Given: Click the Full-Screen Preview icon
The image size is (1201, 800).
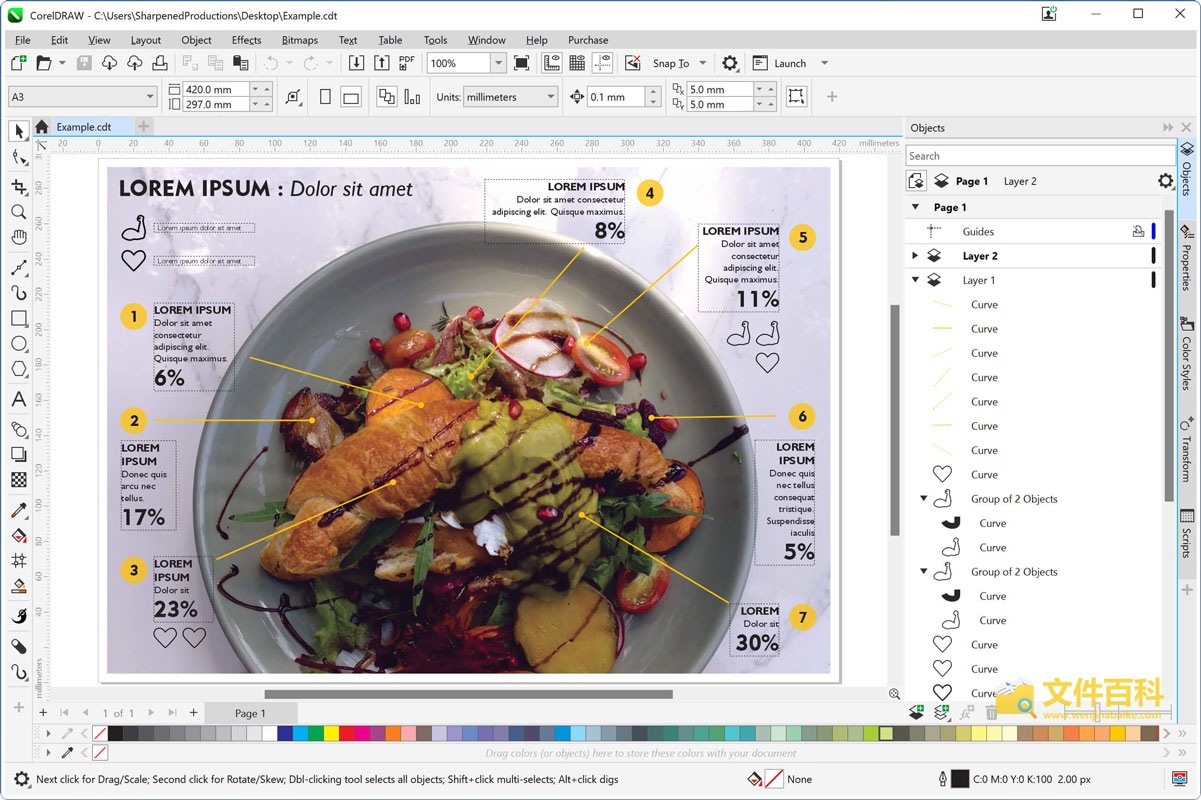Looking at the screenshot, I should coord(521,63).
